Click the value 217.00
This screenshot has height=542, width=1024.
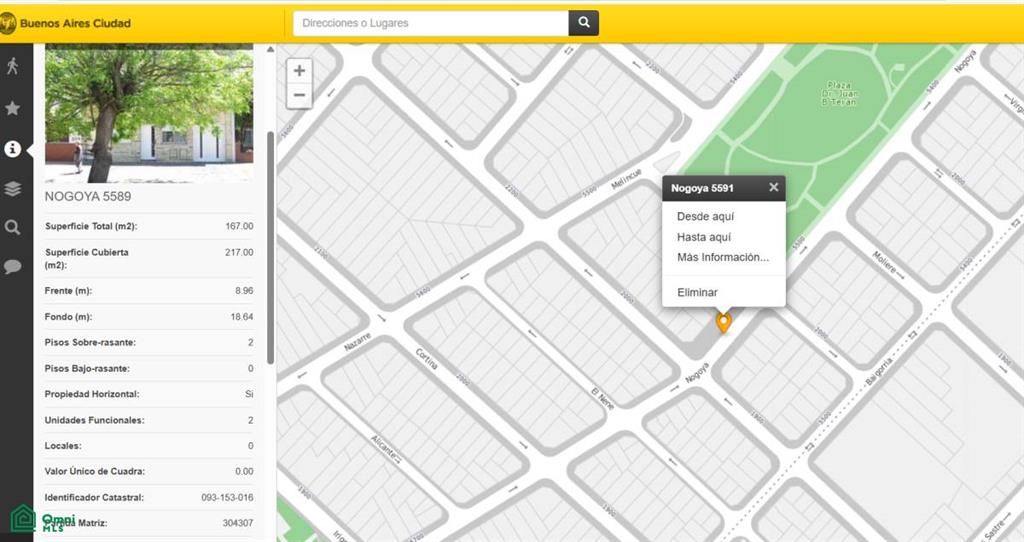coord(239,252)
